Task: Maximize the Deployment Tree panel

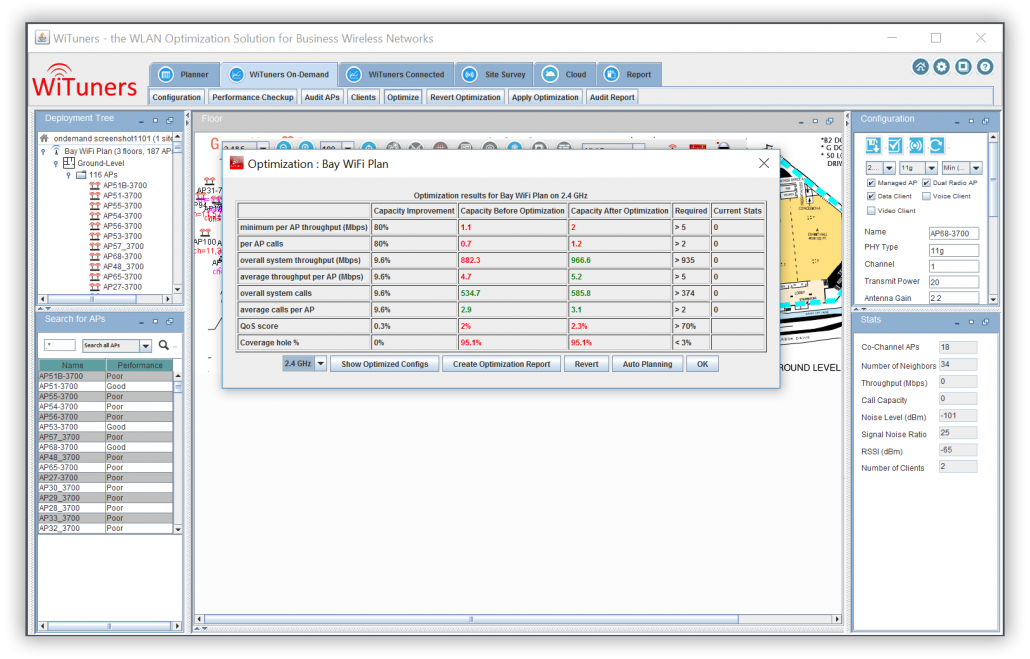Action: (156, 121)
